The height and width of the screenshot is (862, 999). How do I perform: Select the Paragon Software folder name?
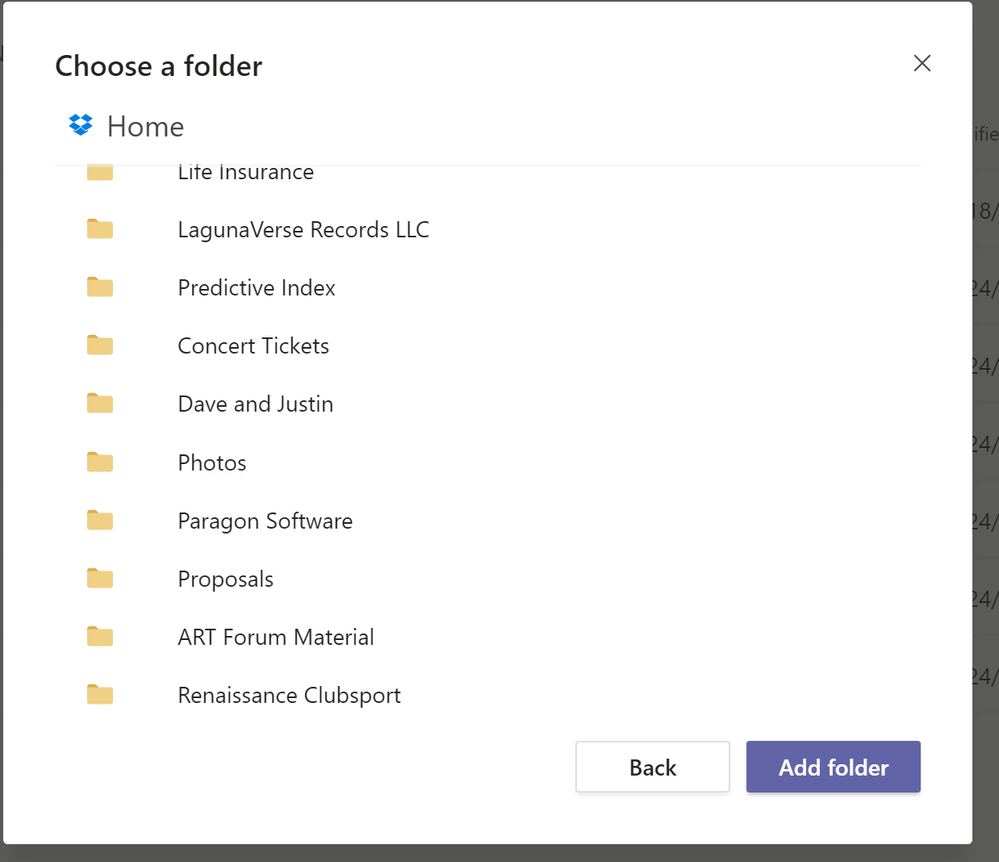pyautogui.click(x=265, y=521)
